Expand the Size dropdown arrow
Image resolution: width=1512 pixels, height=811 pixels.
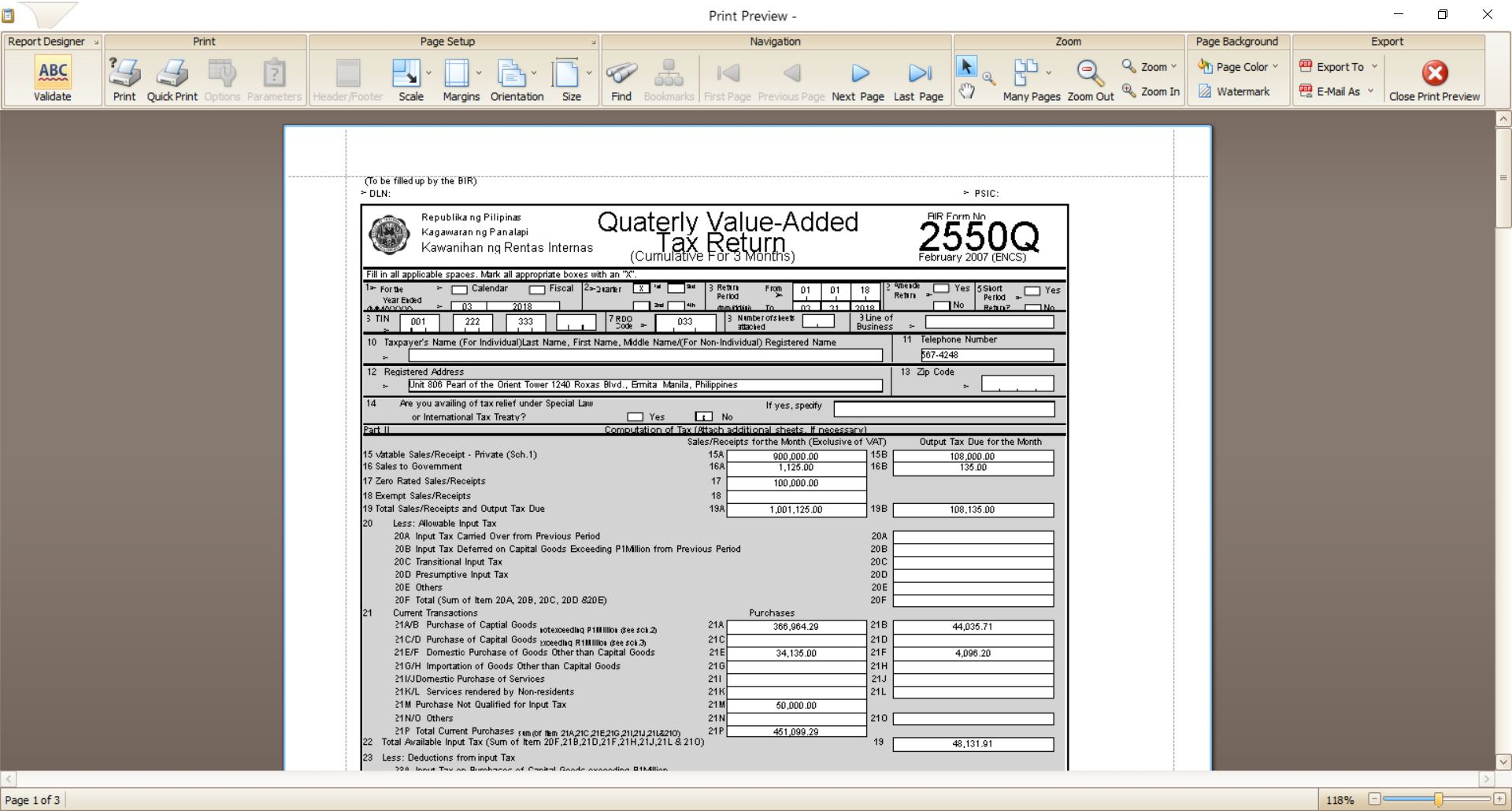589,73
